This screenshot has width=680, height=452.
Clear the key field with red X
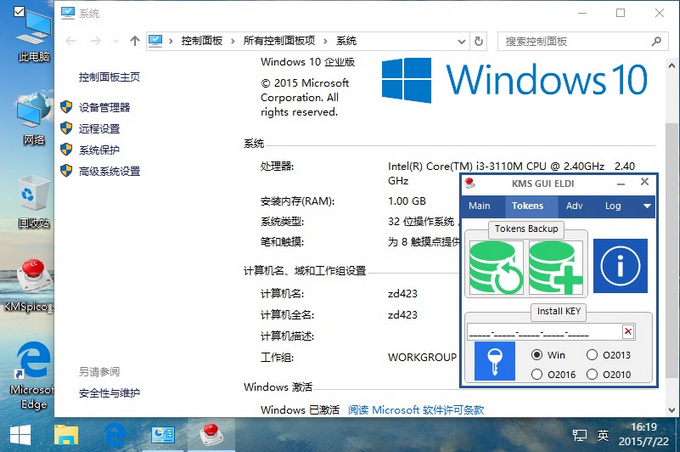tap(628, 332)
